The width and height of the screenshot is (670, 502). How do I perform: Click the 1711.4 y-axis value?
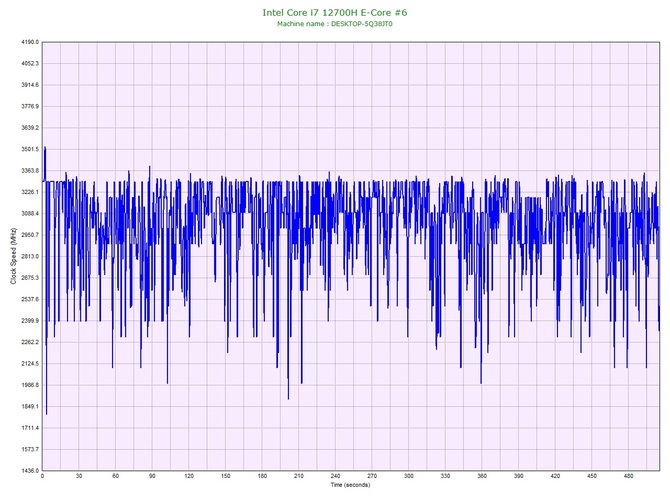coord(30,428)
